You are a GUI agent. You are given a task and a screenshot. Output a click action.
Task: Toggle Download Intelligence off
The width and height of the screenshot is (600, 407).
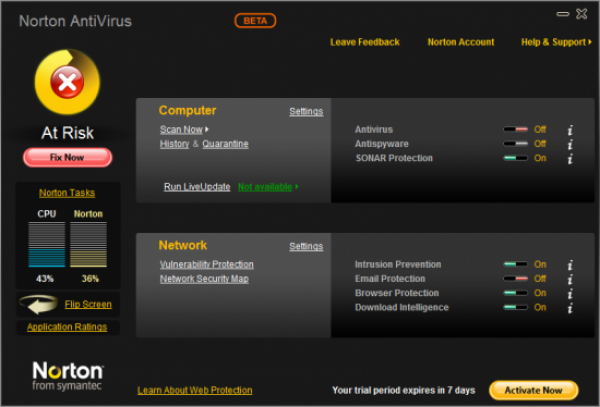[x=515, y=307]
